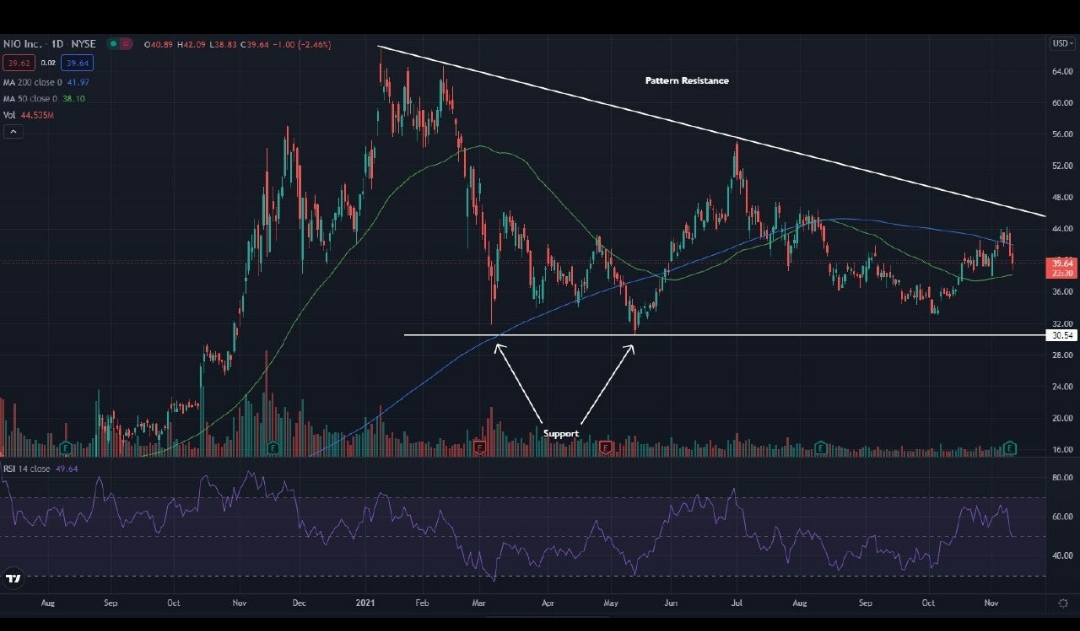Select the horizontal support line at 30.54
The height and width of the screenshot is (631, 1080).
click(x=723, y=335)
